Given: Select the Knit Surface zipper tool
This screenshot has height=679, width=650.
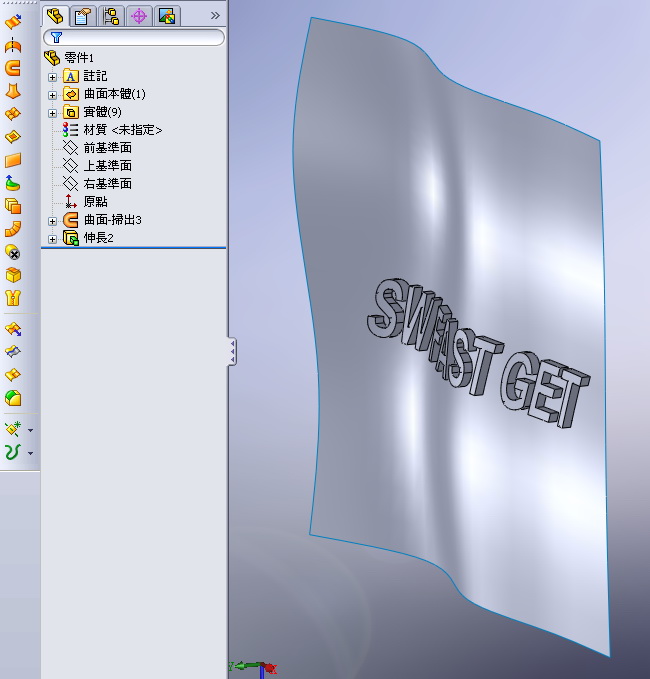Looking at the screenshot, I should pos(13,298).
